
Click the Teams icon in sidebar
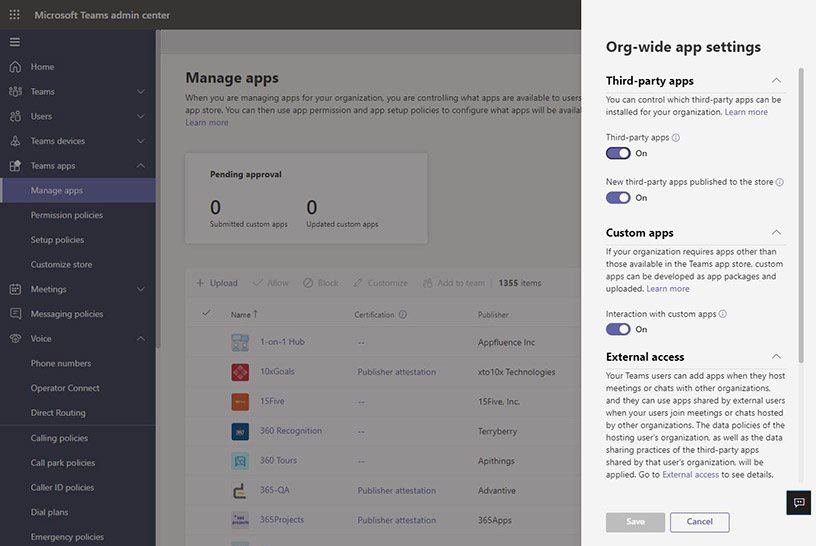[x=15, y=92]
